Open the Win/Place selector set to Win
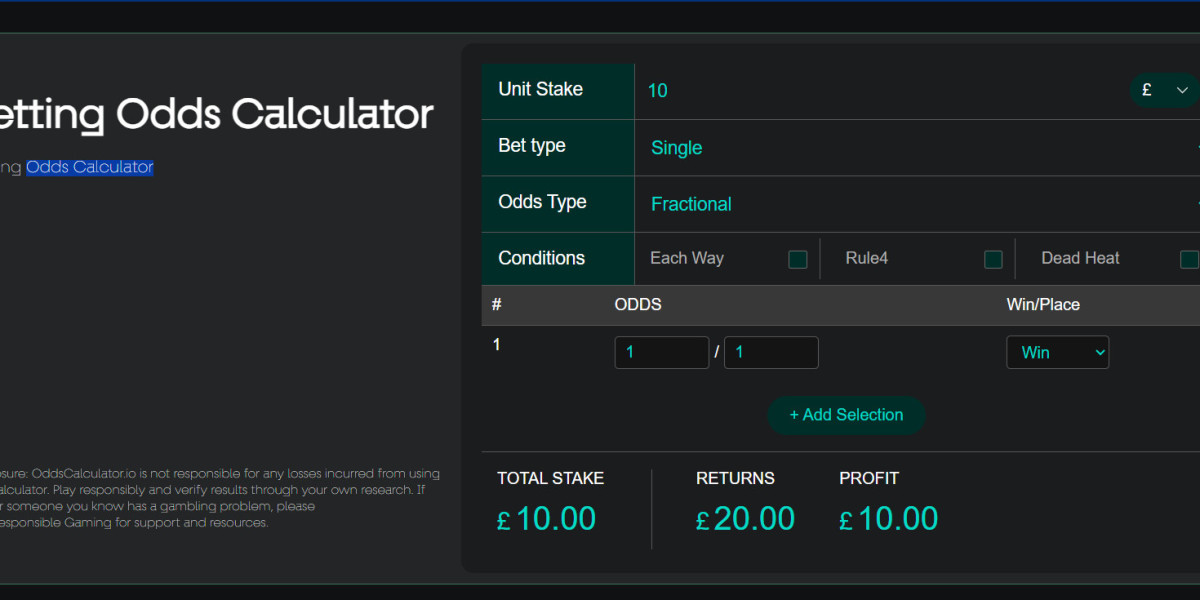The height and width of the screenshot is (600, 1200). coord(1057,352)
